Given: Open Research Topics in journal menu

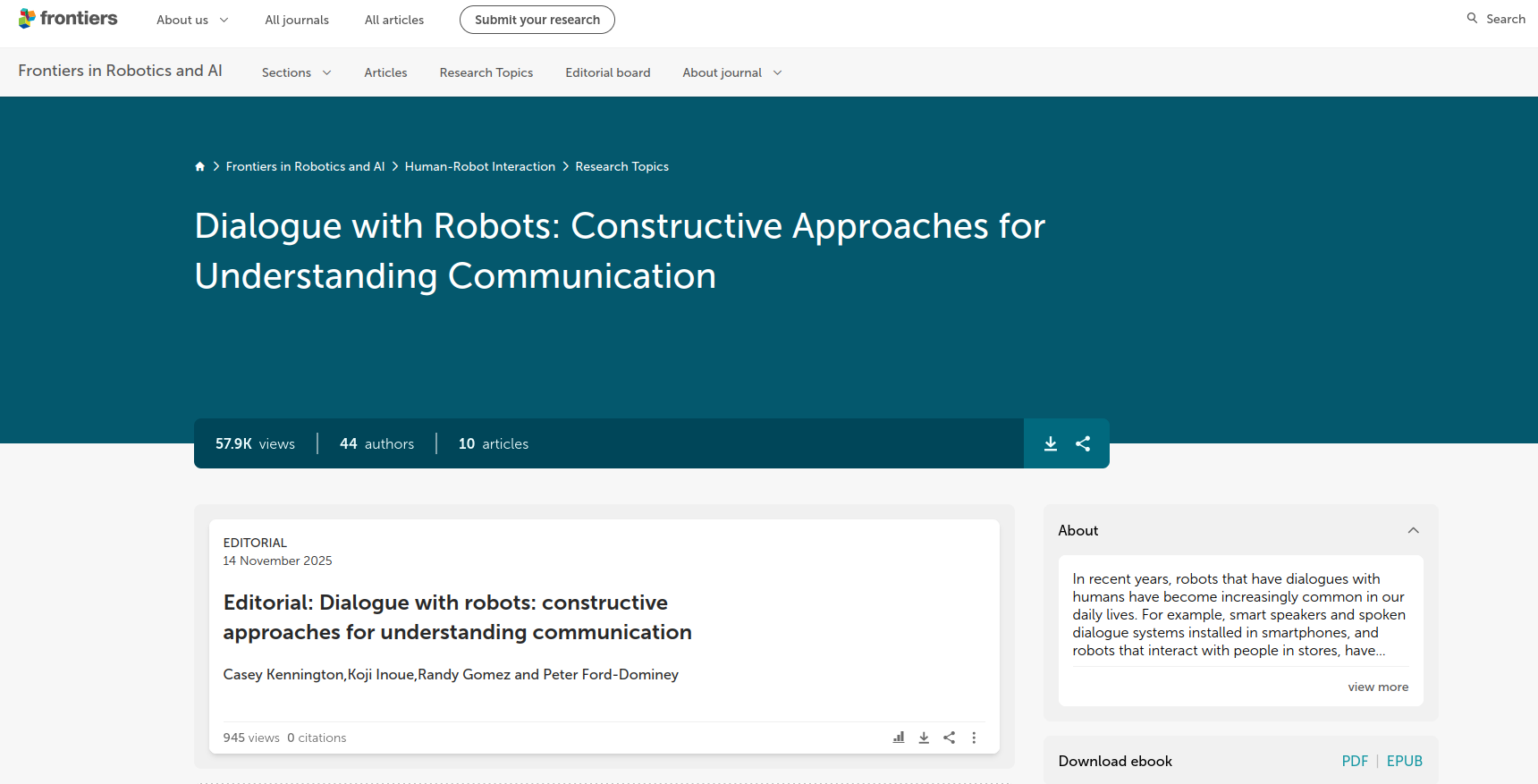Looking at the screenshot, I should click(486, 72).
